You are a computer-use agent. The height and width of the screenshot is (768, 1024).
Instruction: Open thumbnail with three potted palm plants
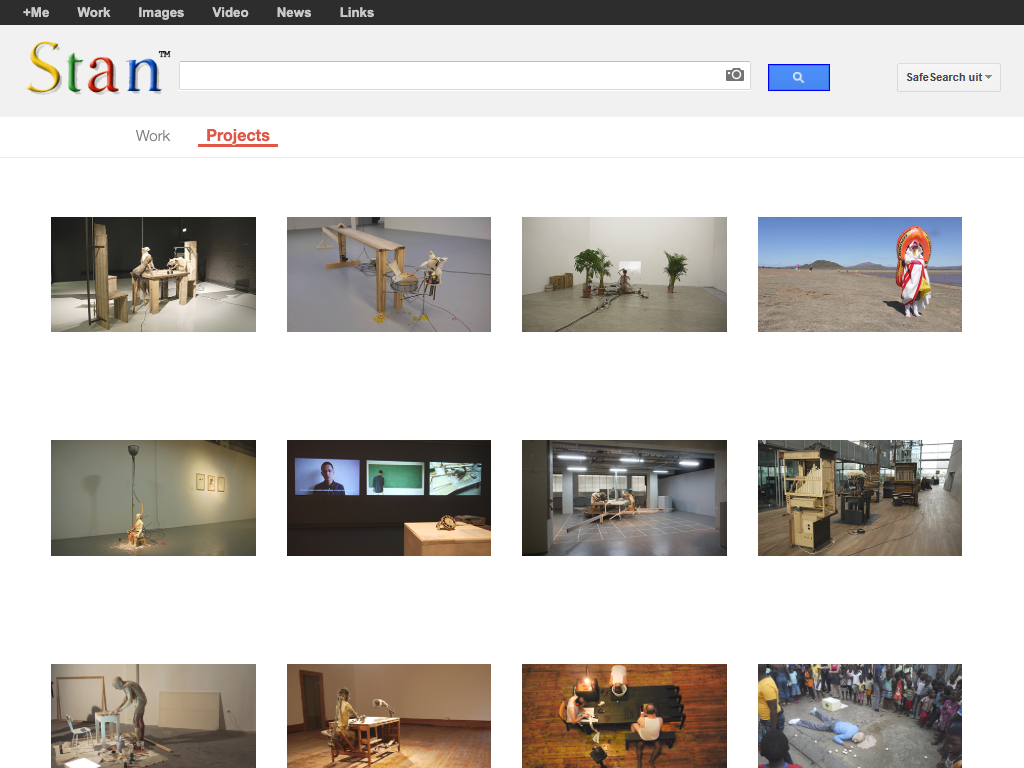point(624,274)
